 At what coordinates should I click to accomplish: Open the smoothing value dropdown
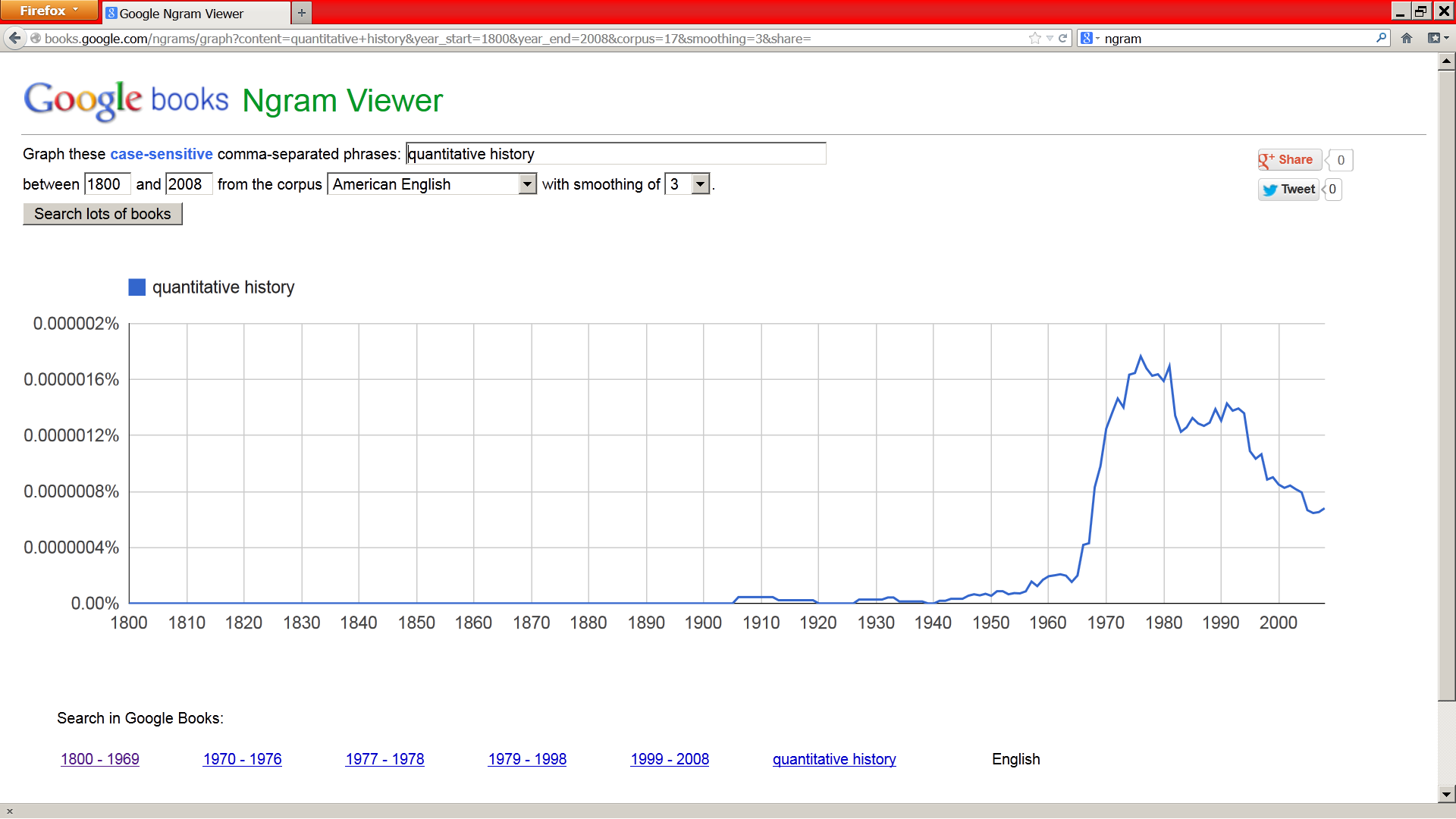click(688, 184)
